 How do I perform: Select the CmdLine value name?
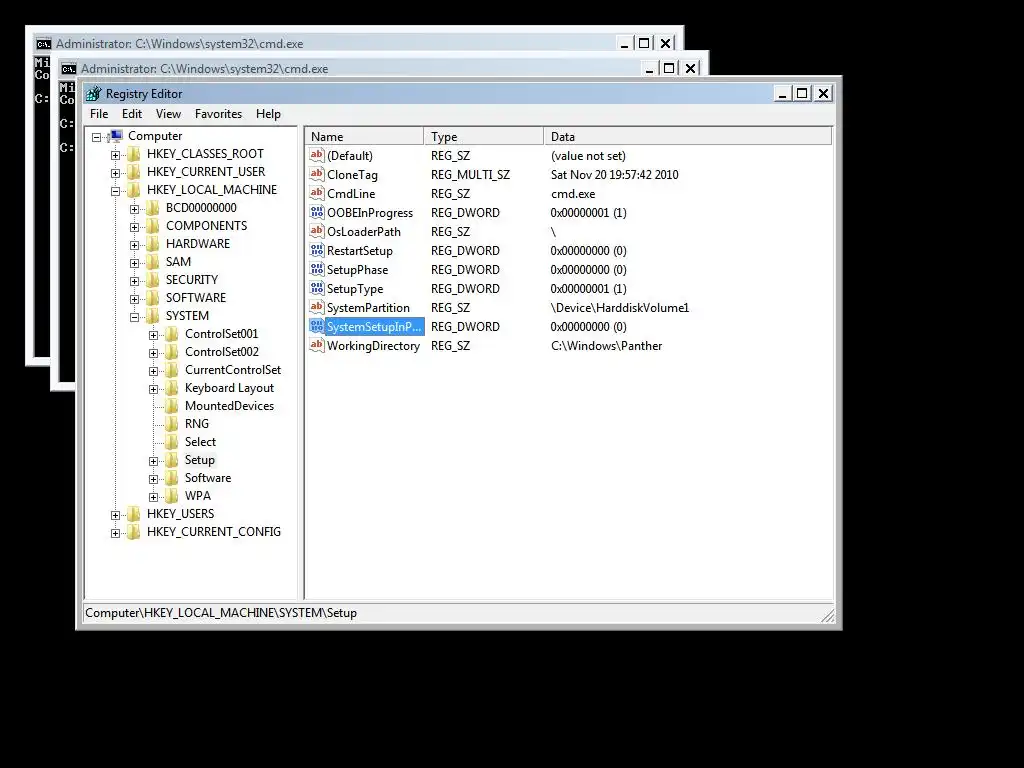[x=351, y=194]
